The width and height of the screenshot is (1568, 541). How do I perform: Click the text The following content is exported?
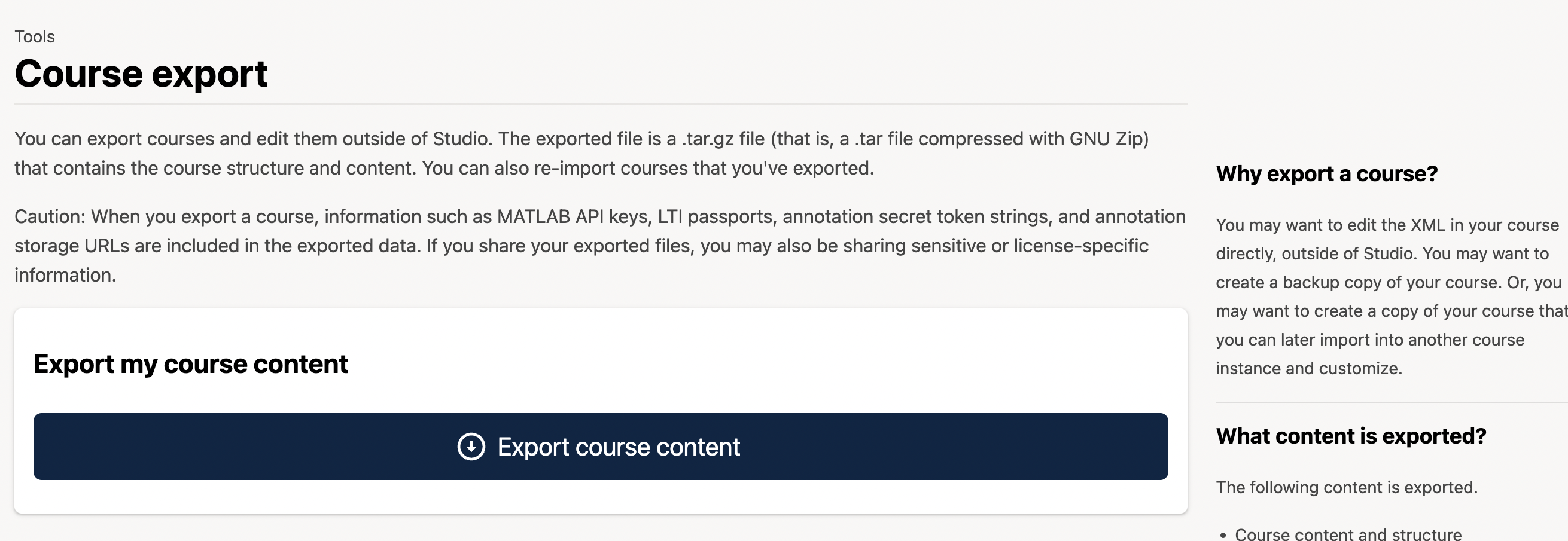pos(1347,487)
